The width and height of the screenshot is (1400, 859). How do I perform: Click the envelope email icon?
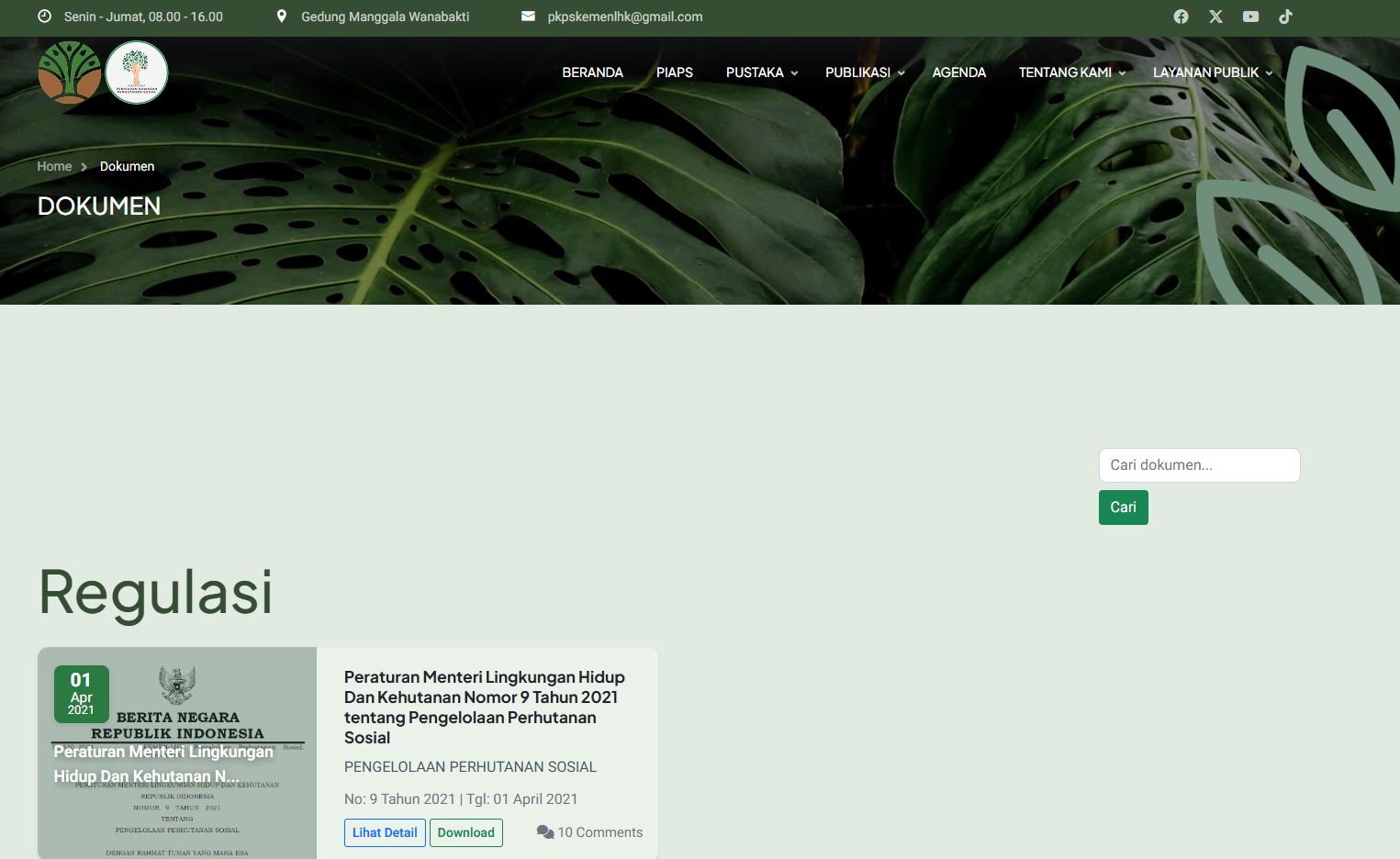click(x=528, y=17)
